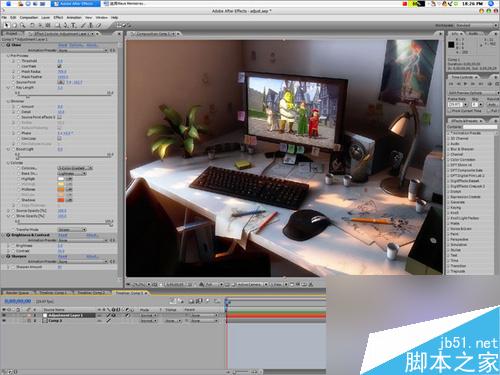The image size is (500, 375).
Task: Switch to the Audio panel tab
Action: [x=474, y=34]
